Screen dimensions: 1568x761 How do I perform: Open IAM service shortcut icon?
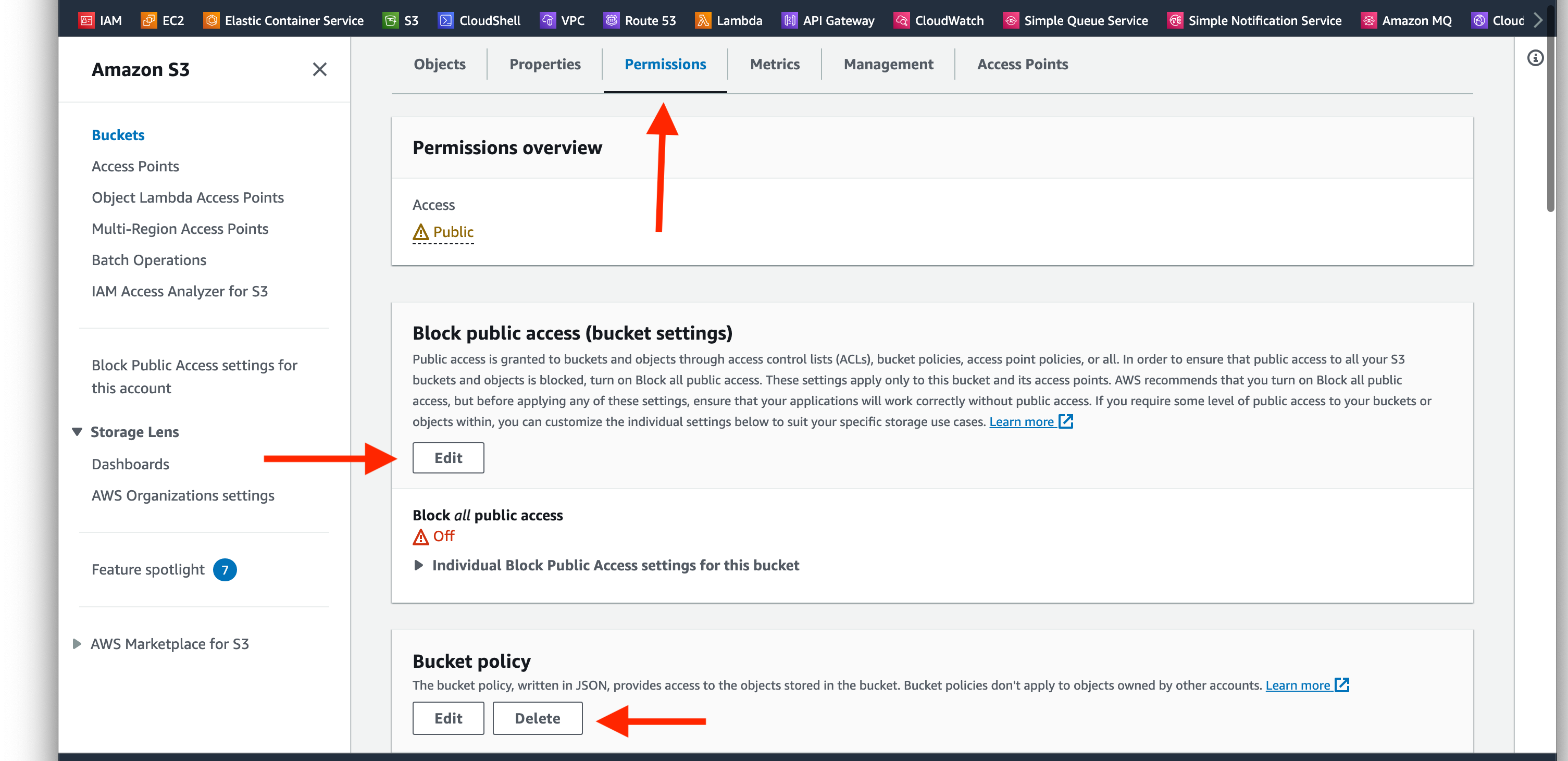tap(86, 21)
